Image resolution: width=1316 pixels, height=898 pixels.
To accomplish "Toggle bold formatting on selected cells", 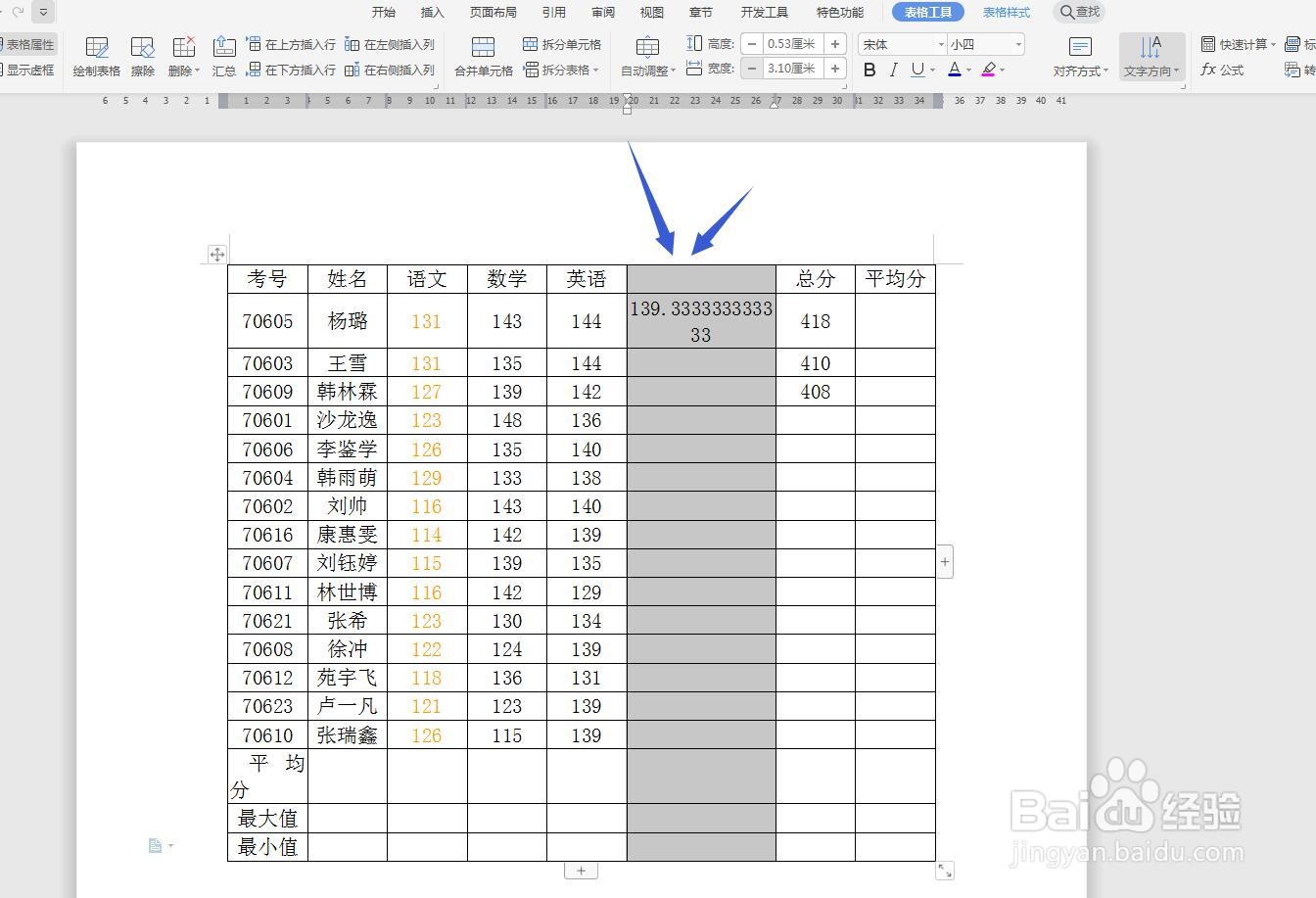I will pyautogui.click(x=869, y=70).
